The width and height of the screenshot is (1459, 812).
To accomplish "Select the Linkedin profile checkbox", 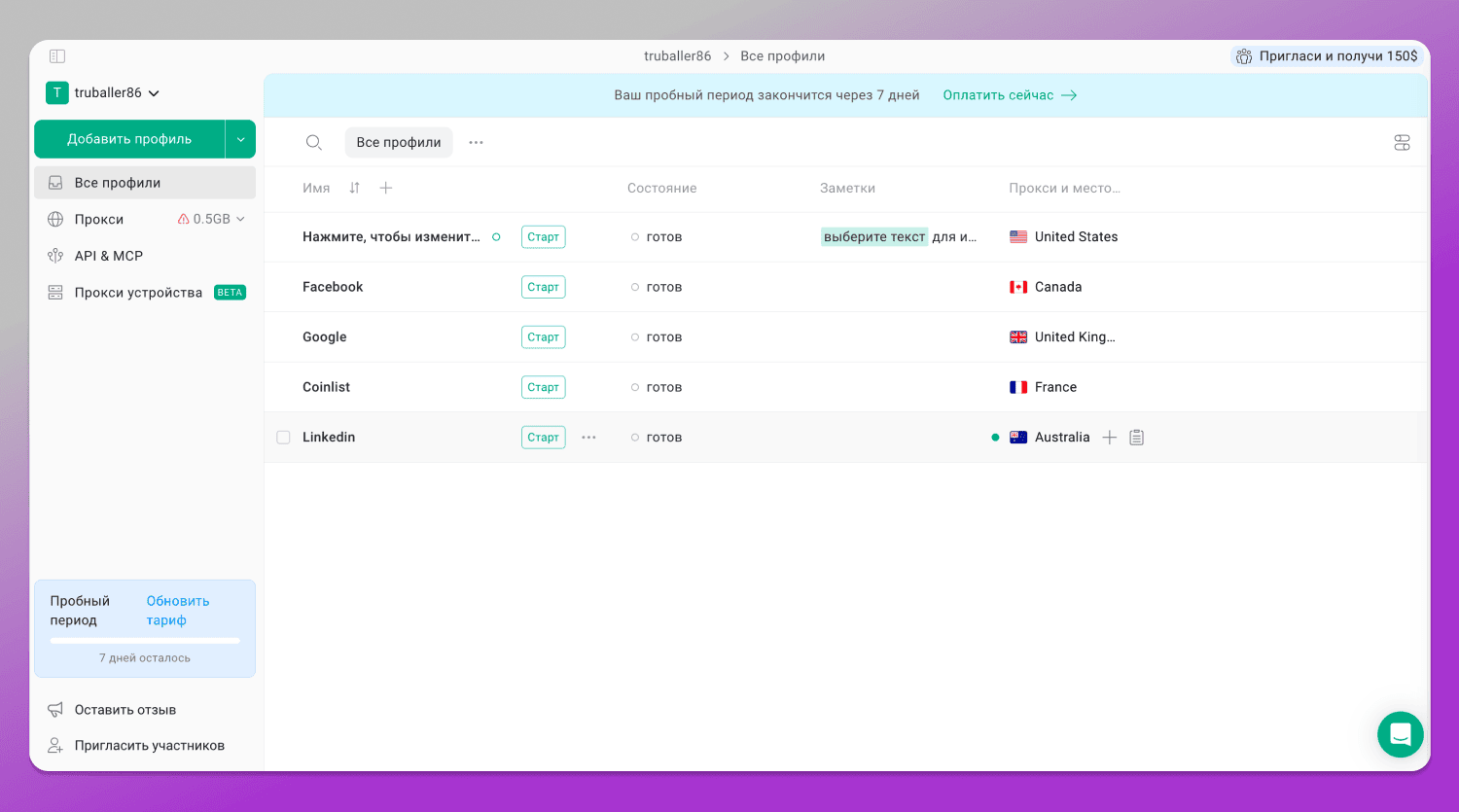I will click(x=283, y=438).
